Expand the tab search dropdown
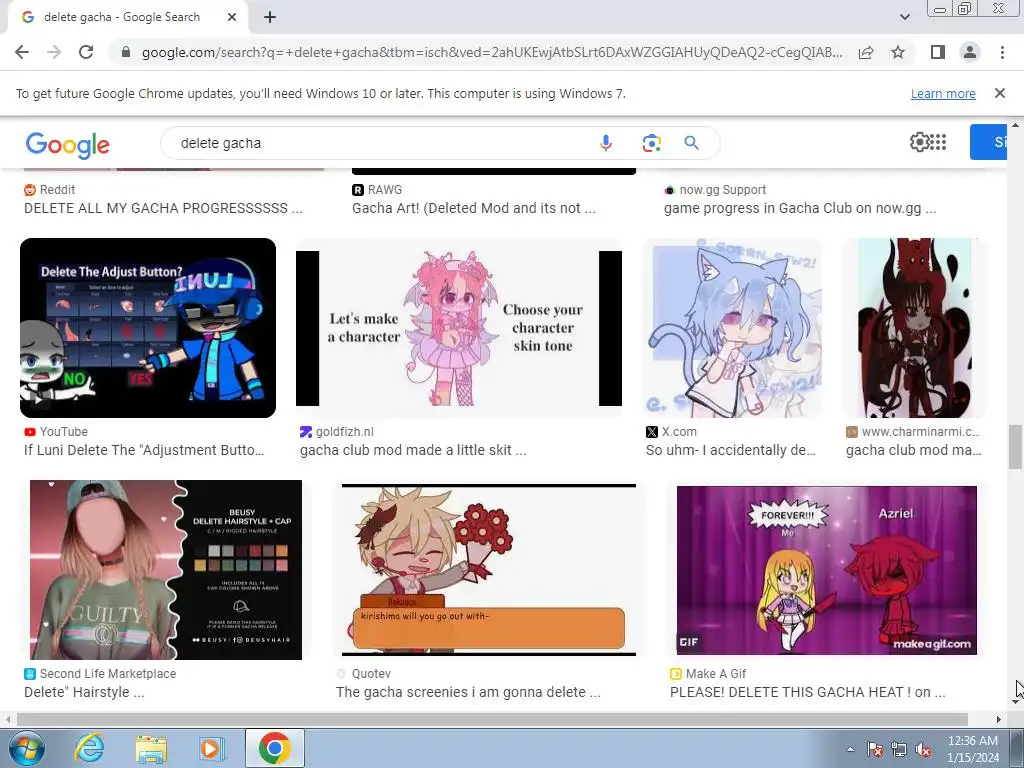Viewport: 1024px width, 768px height. click(904, 18)
